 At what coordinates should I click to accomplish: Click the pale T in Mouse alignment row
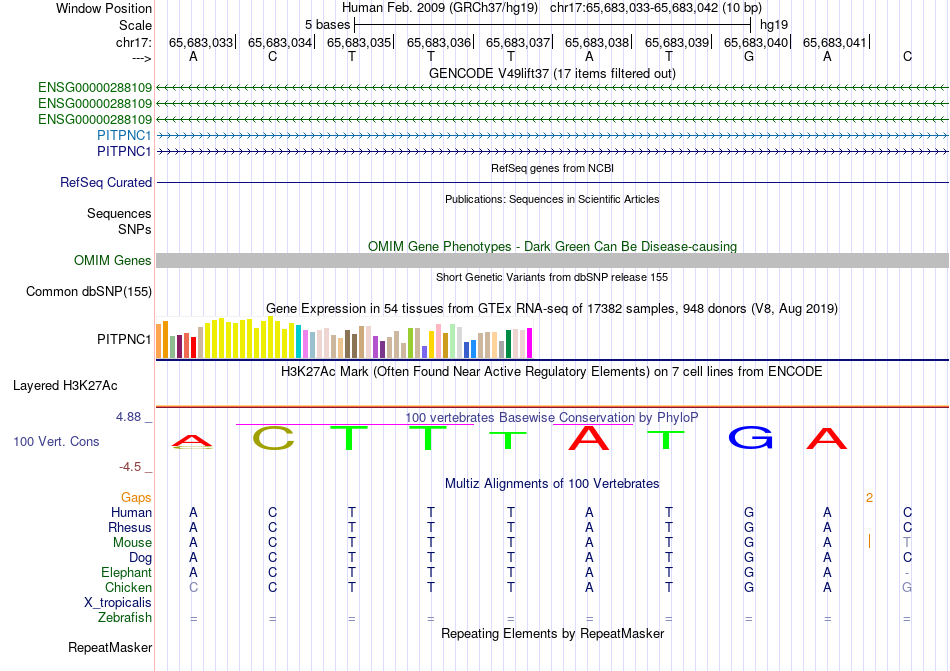point(907,543)
